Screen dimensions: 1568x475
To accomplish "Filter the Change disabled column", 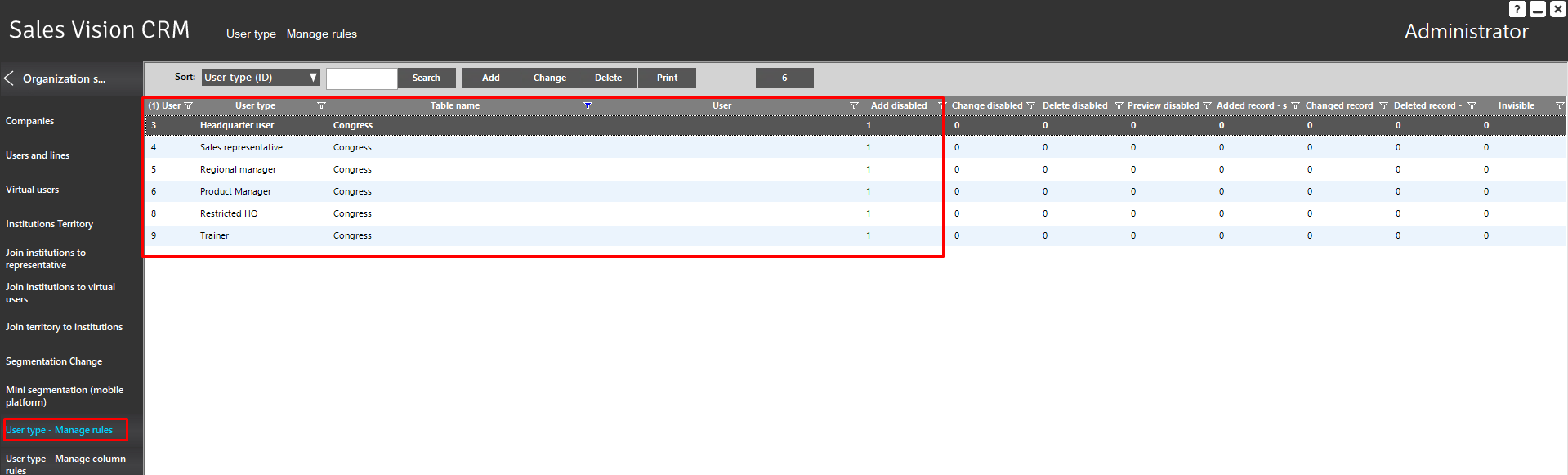I will pos(1030,106).
